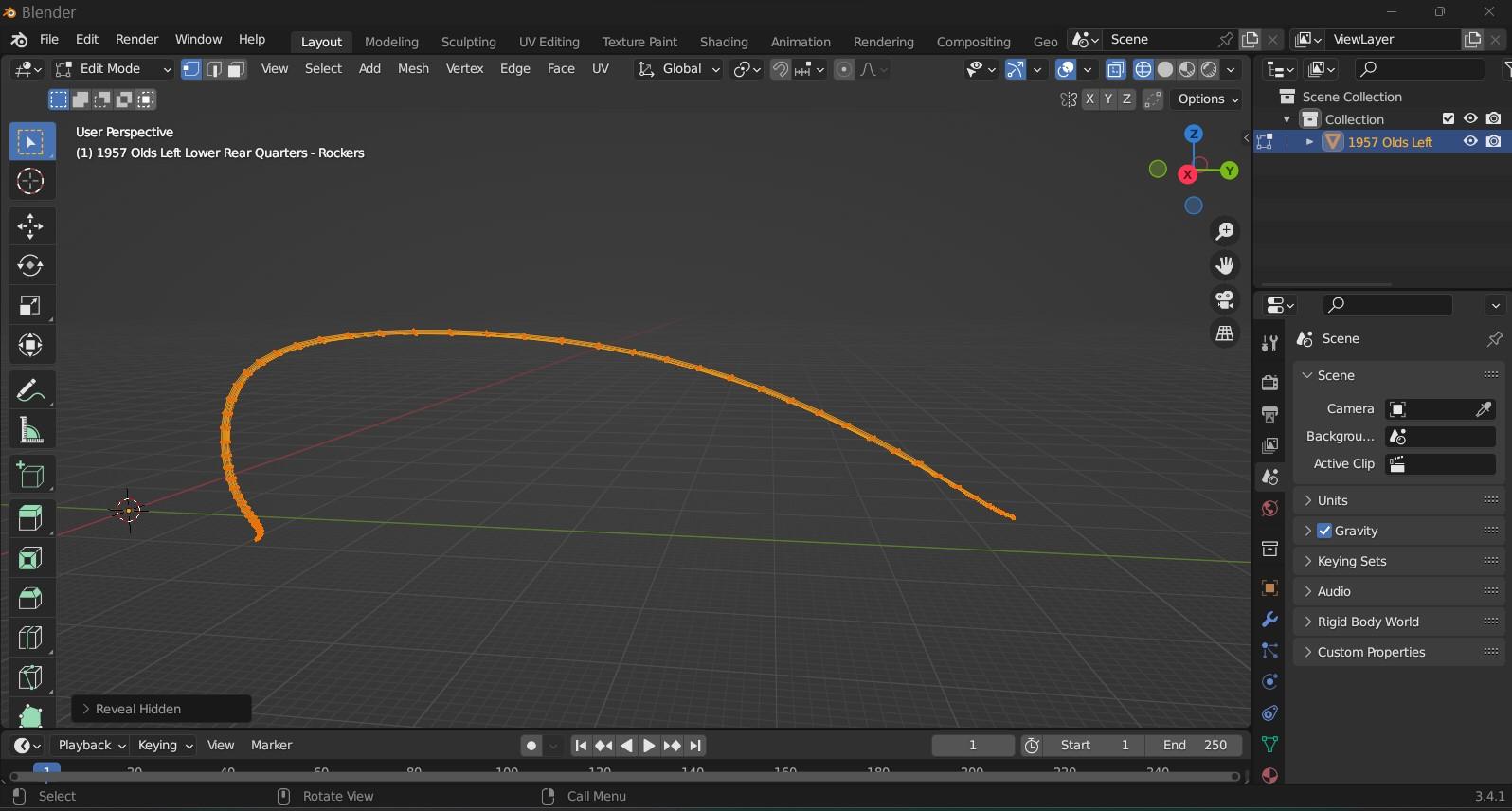The image size is (1512, 811).
Task: Toggle snapping magnet
Action: [x=781, y=69]
